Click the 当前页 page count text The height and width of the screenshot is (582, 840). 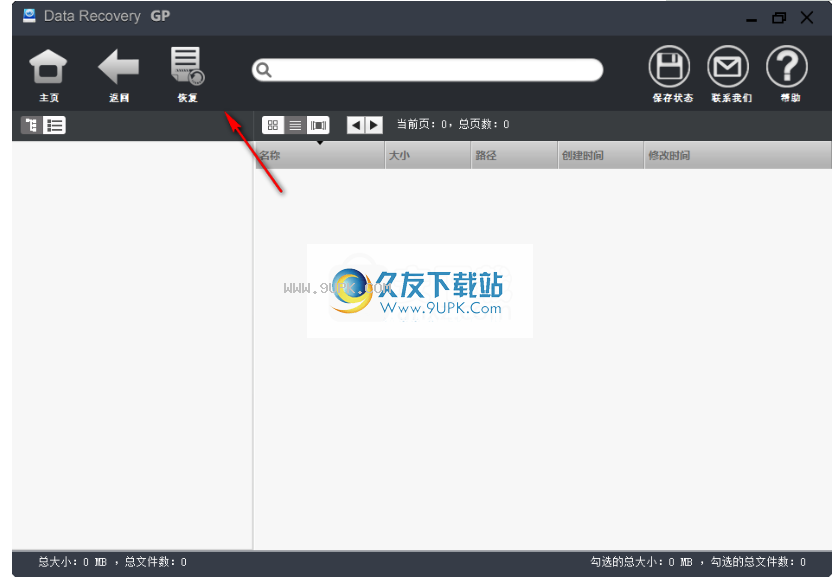click(453, 124)
